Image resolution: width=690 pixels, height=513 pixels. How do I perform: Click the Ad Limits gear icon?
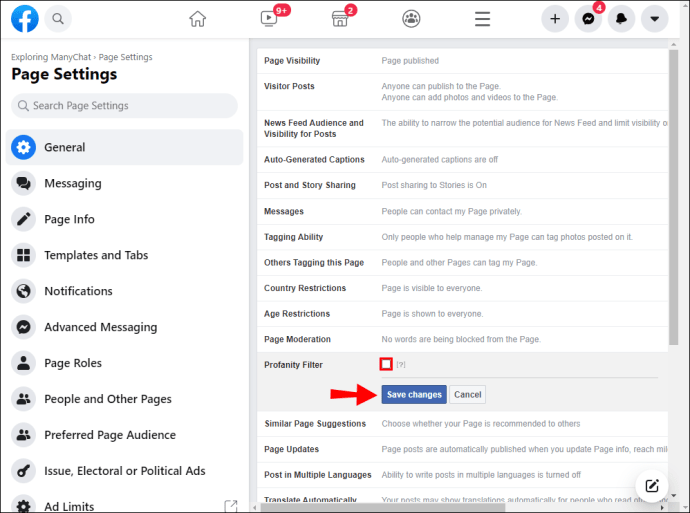(x=23, y=505)
